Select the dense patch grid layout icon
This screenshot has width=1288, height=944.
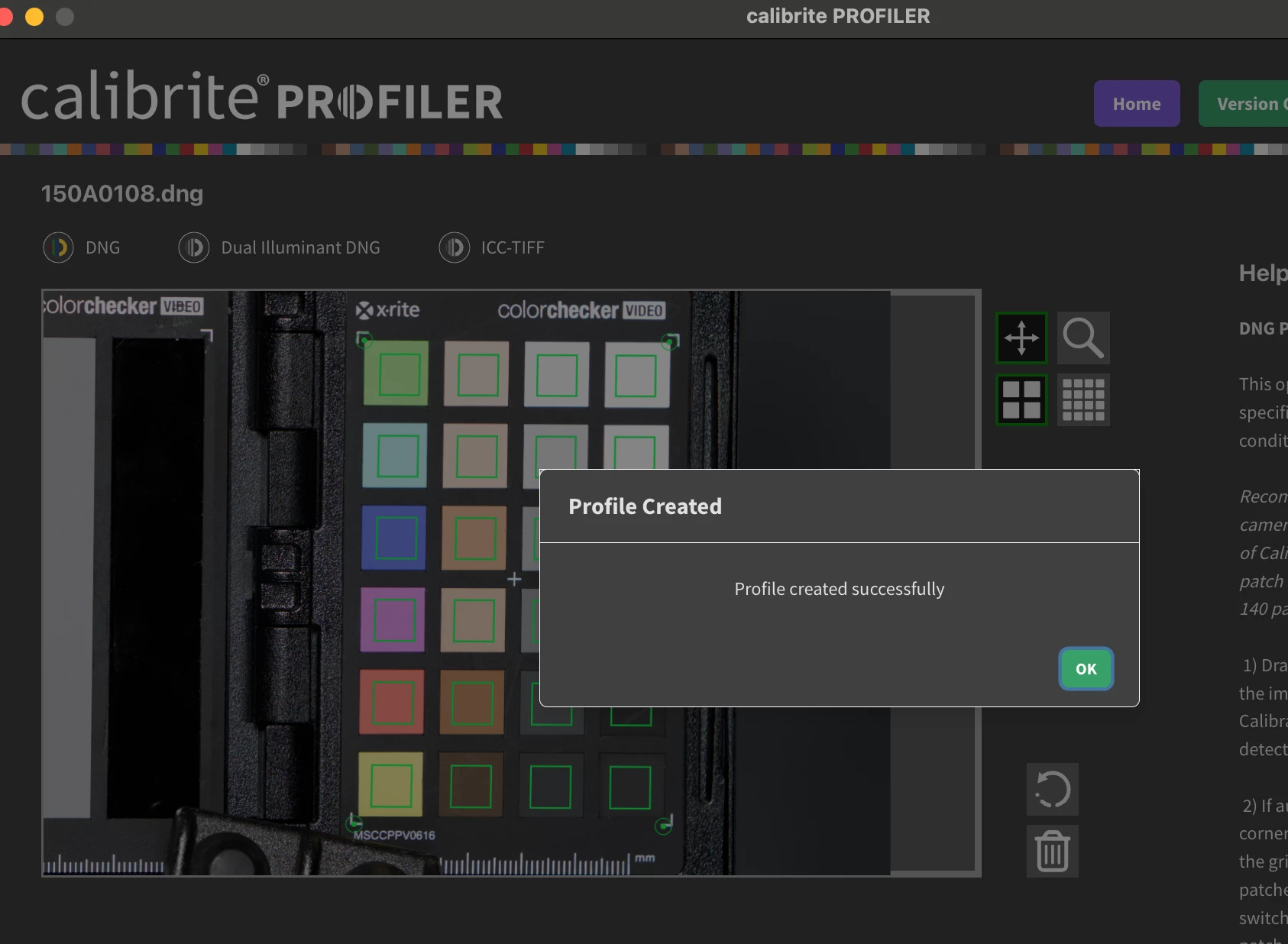pos(1083,399)
